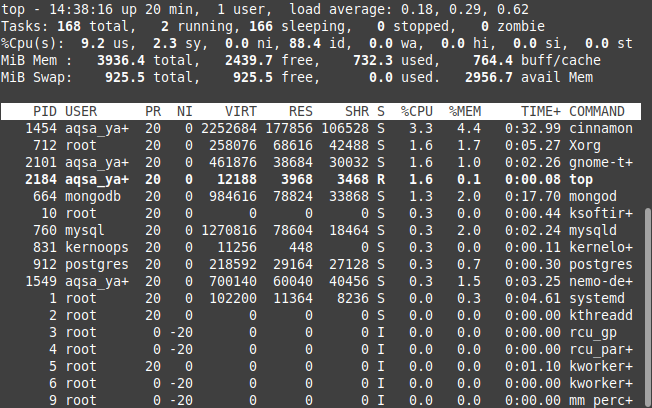Click PID 2101 in the process list
The height and width of the screenshot is (408, 652).
(41, 163)
